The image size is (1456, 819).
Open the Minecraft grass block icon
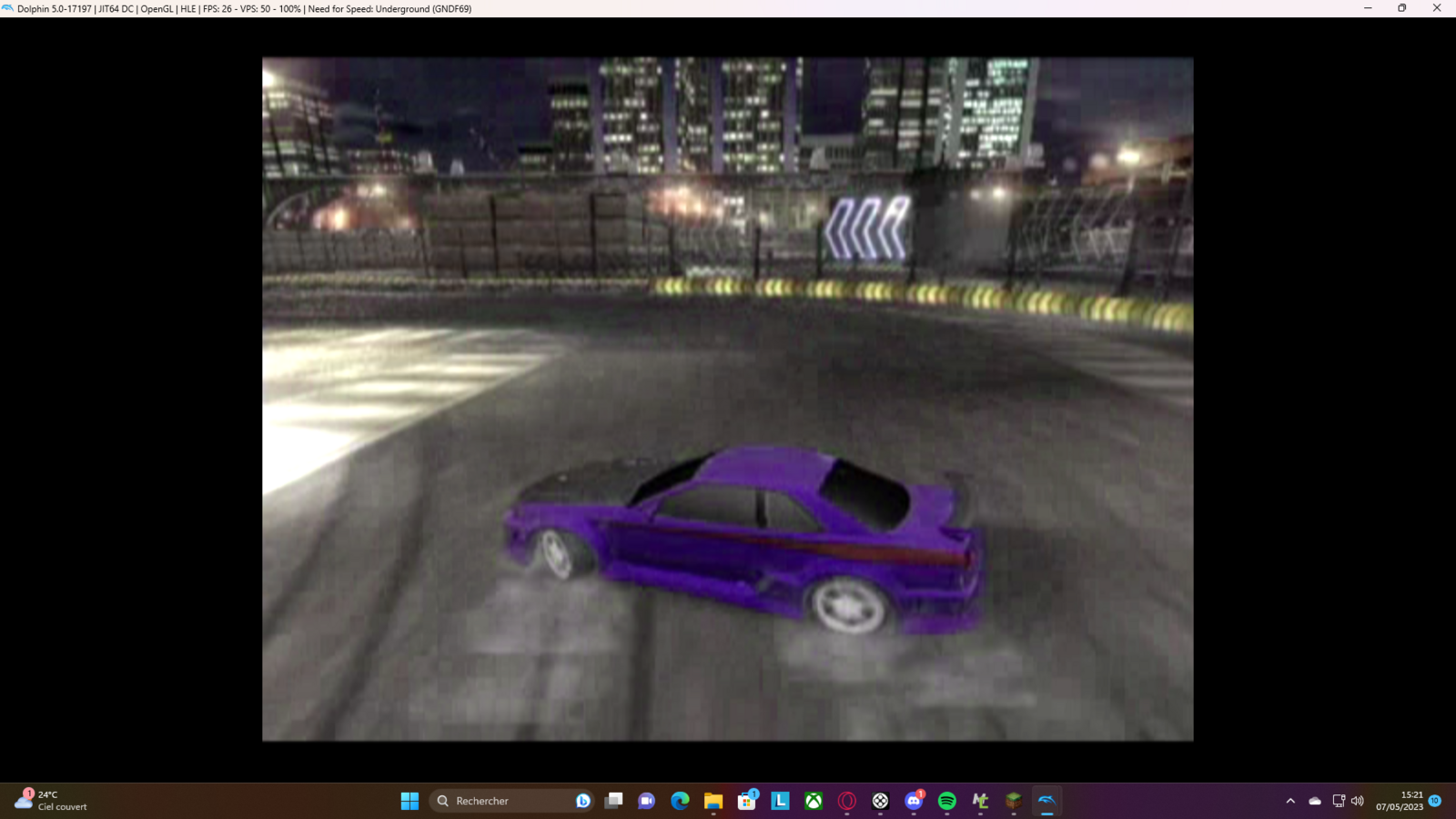pos(1014,801)
